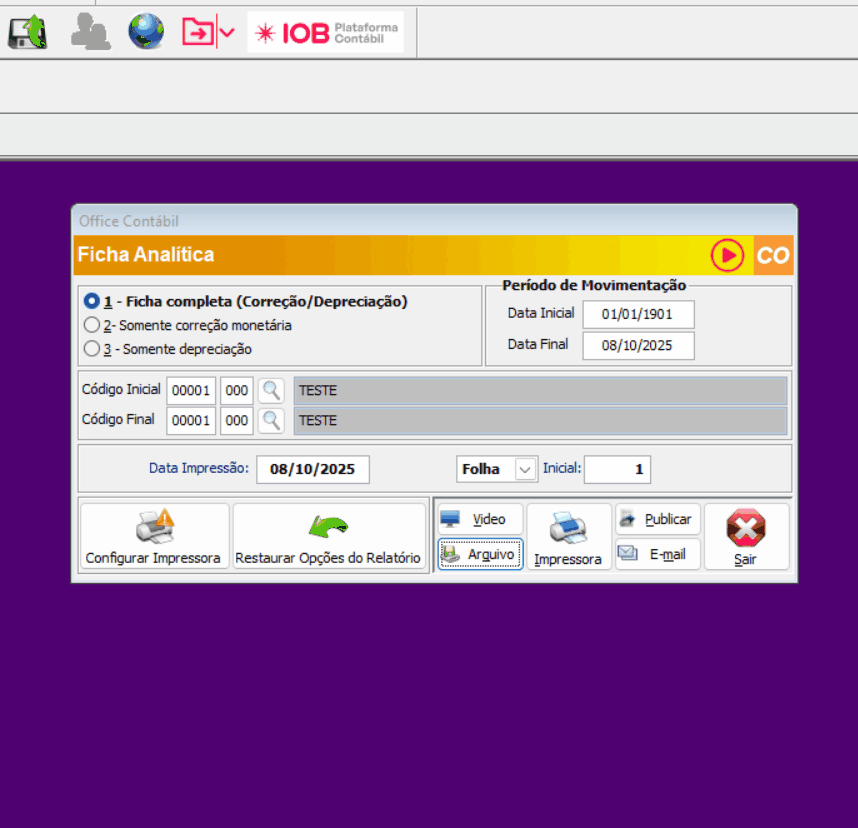This screenshot has width=858, height=828.
Task: Click the grey users icon in toolbar
Action: point(90,32)
